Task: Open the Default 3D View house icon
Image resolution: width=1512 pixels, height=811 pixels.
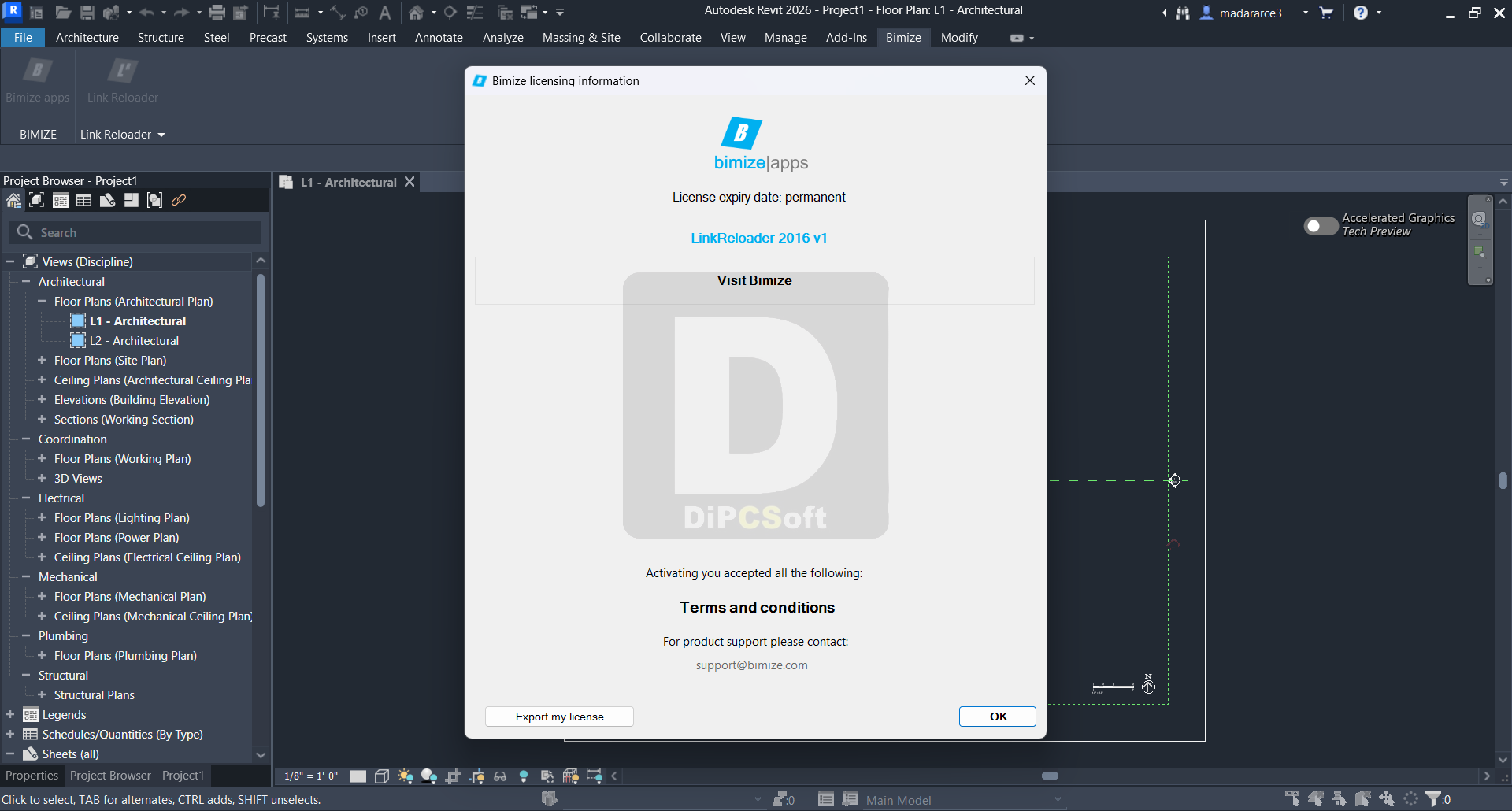Action: point(417,13)
